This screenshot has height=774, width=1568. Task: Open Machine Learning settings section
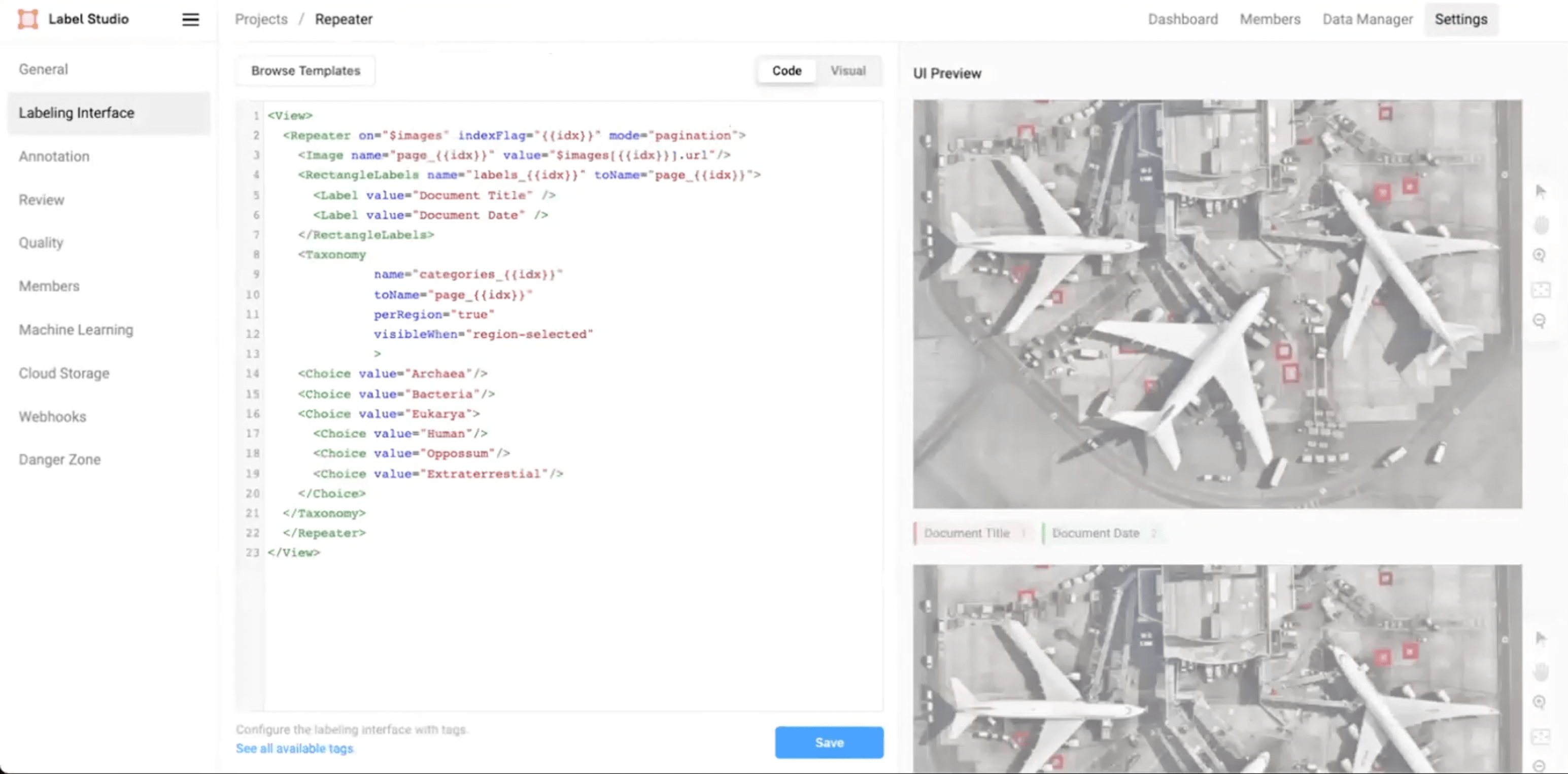[76, 329]
